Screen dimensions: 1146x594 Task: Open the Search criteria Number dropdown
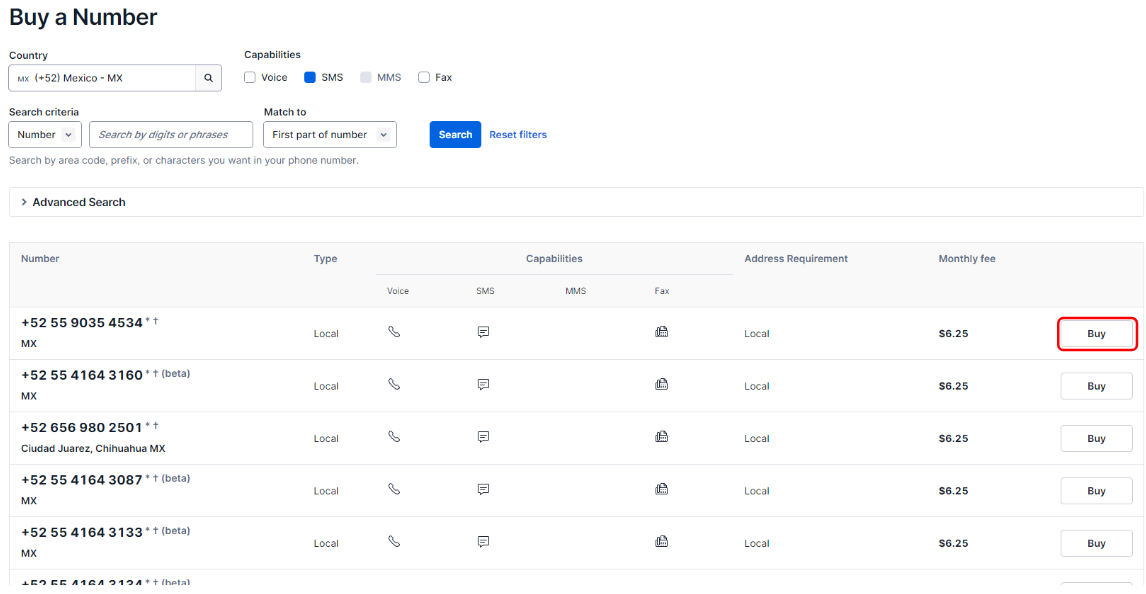pos(45,135)
